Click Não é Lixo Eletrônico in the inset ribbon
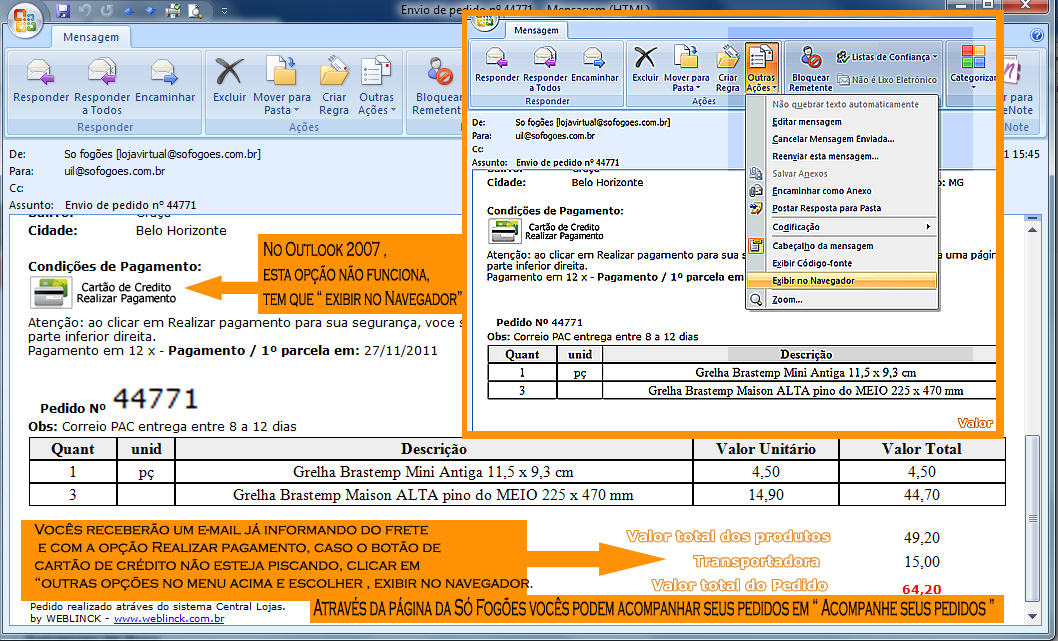The width and height of the screenshot is (1058, 641). [887, 80]
